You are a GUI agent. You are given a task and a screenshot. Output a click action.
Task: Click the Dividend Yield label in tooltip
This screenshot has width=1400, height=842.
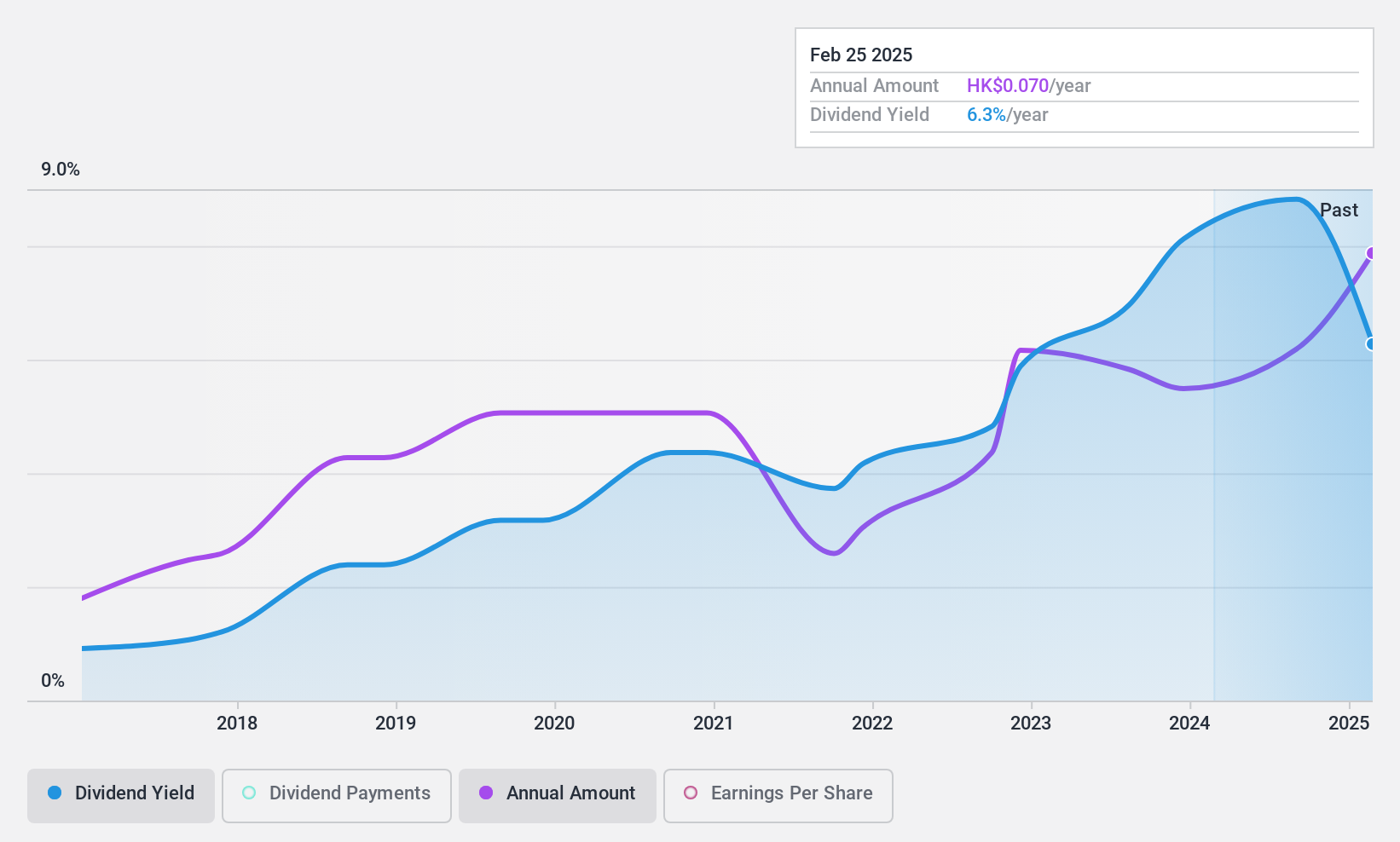click(870, 114)
